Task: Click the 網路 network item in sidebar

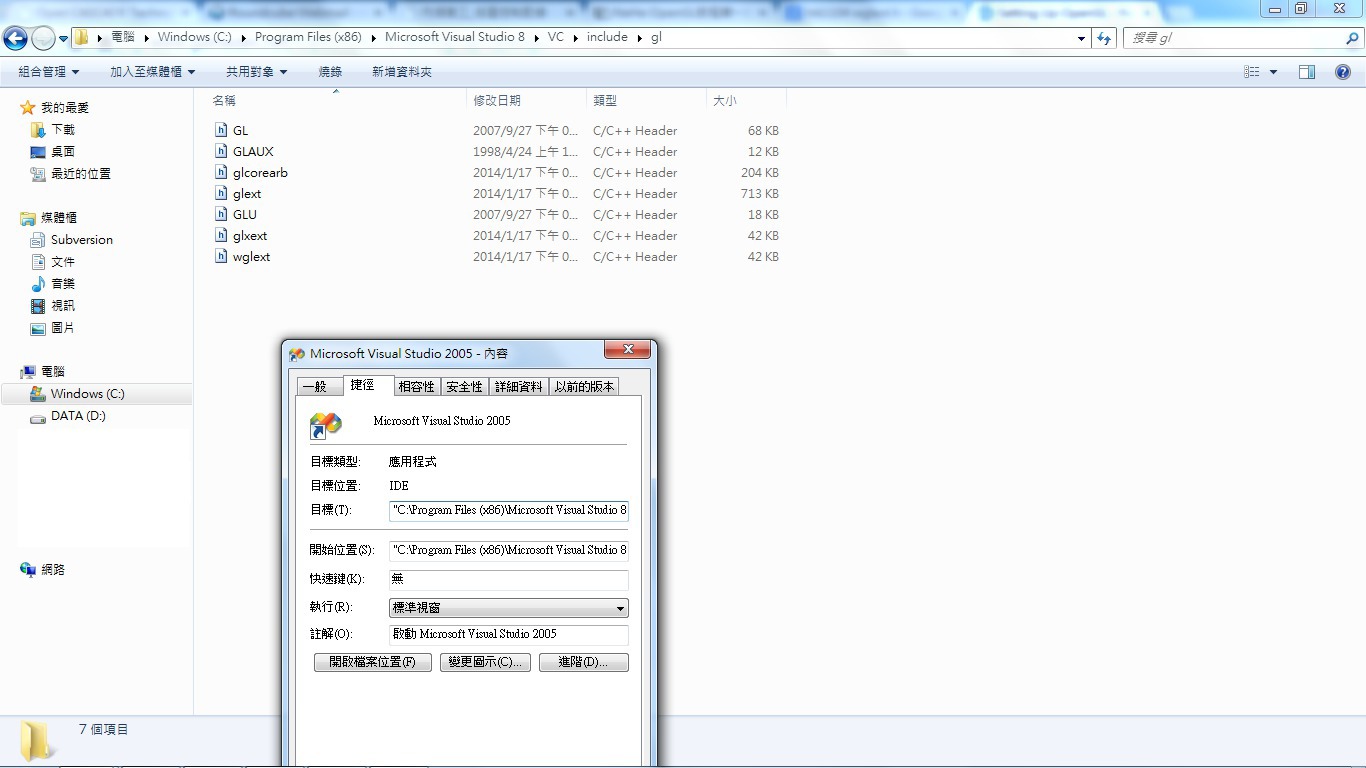Action: 42,570
